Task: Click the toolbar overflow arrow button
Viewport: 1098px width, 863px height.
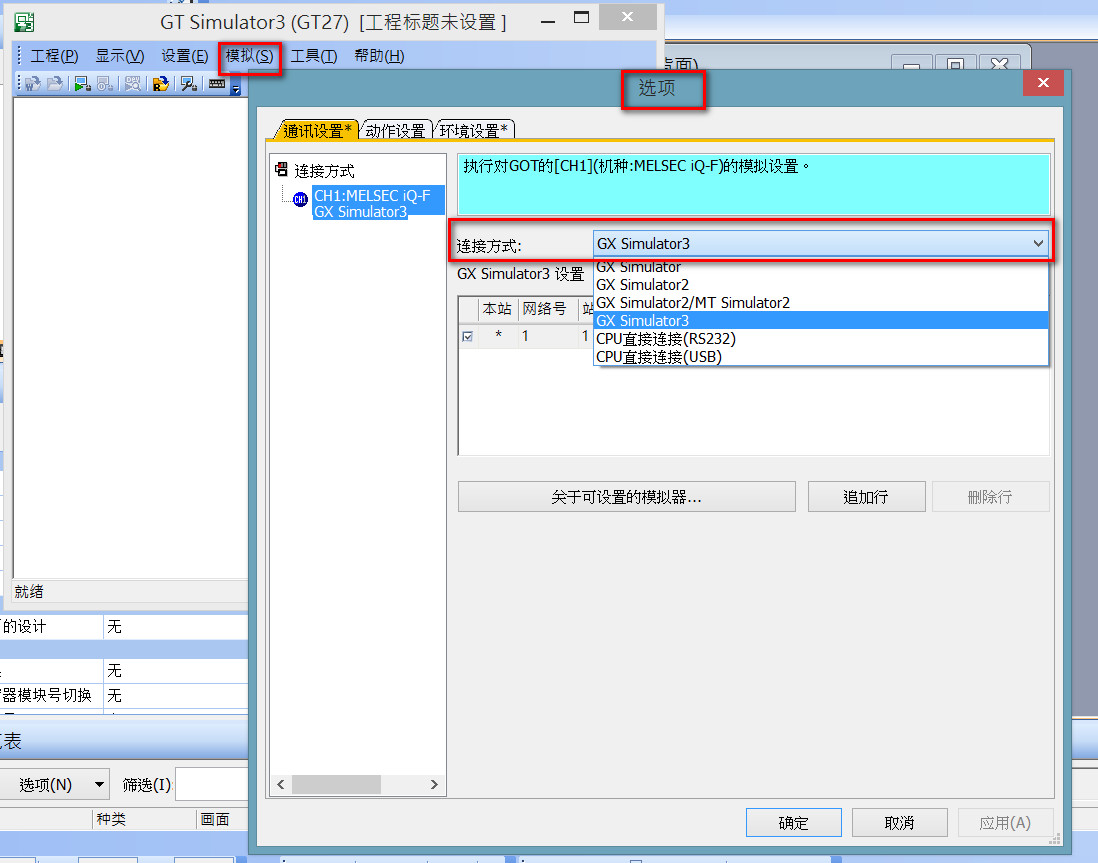Action: (x=236, y=89)
